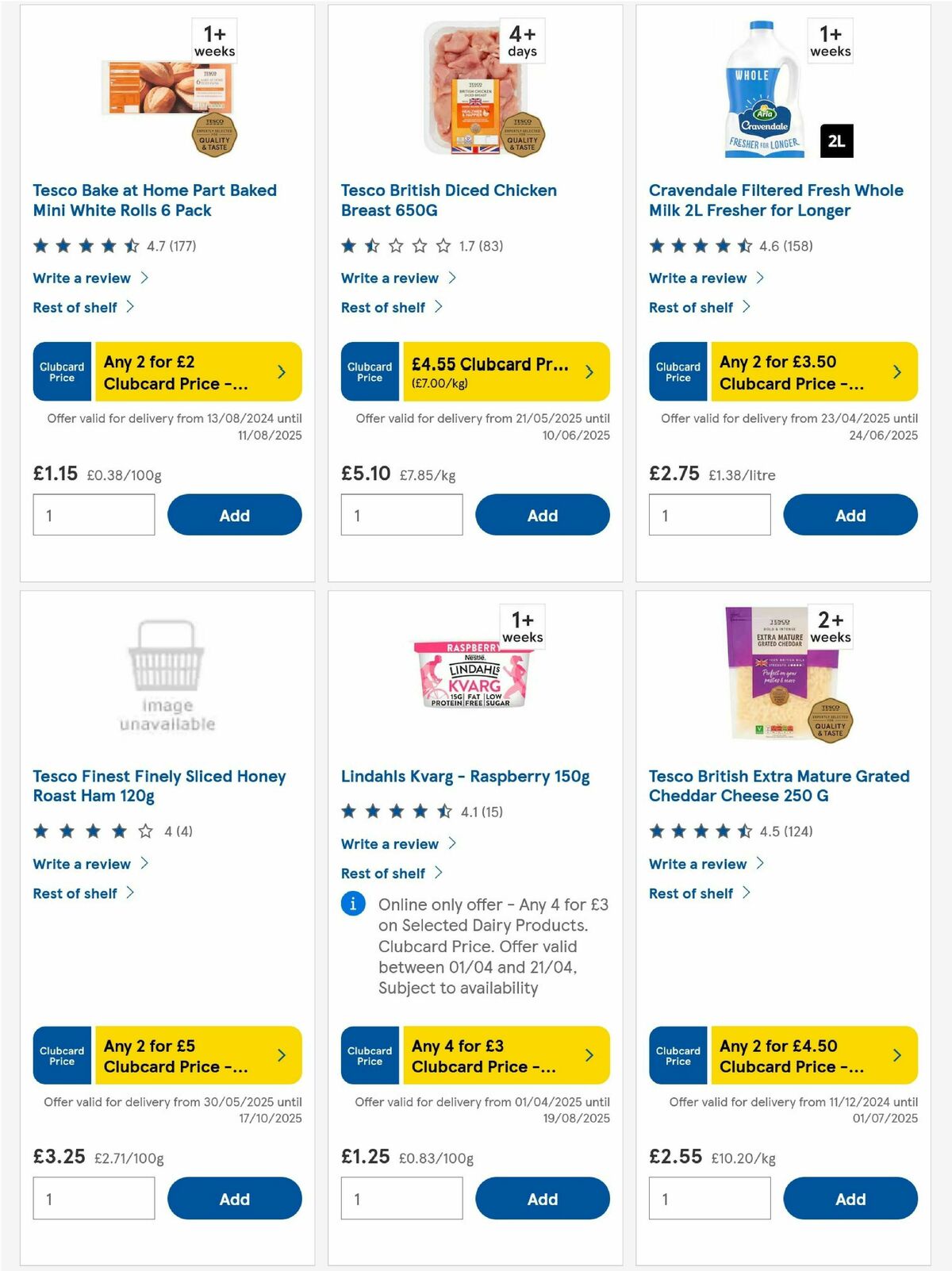Open the Tesco British Diced Chicken Breast product page
Viewport: 952px width, 1271px height.
coord(447,200)
